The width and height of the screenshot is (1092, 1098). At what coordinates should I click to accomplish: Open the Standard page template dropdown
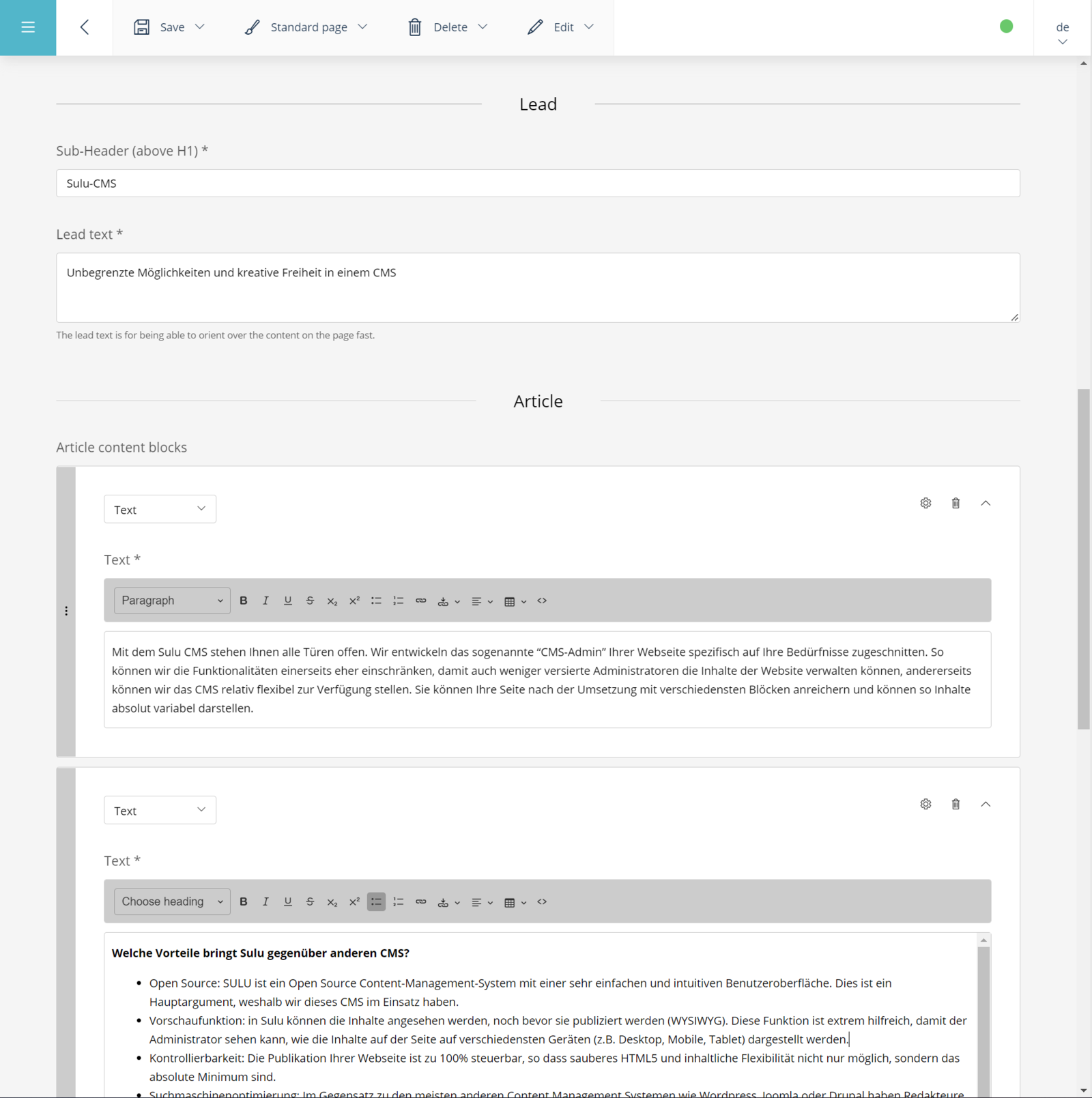(306, 27)
